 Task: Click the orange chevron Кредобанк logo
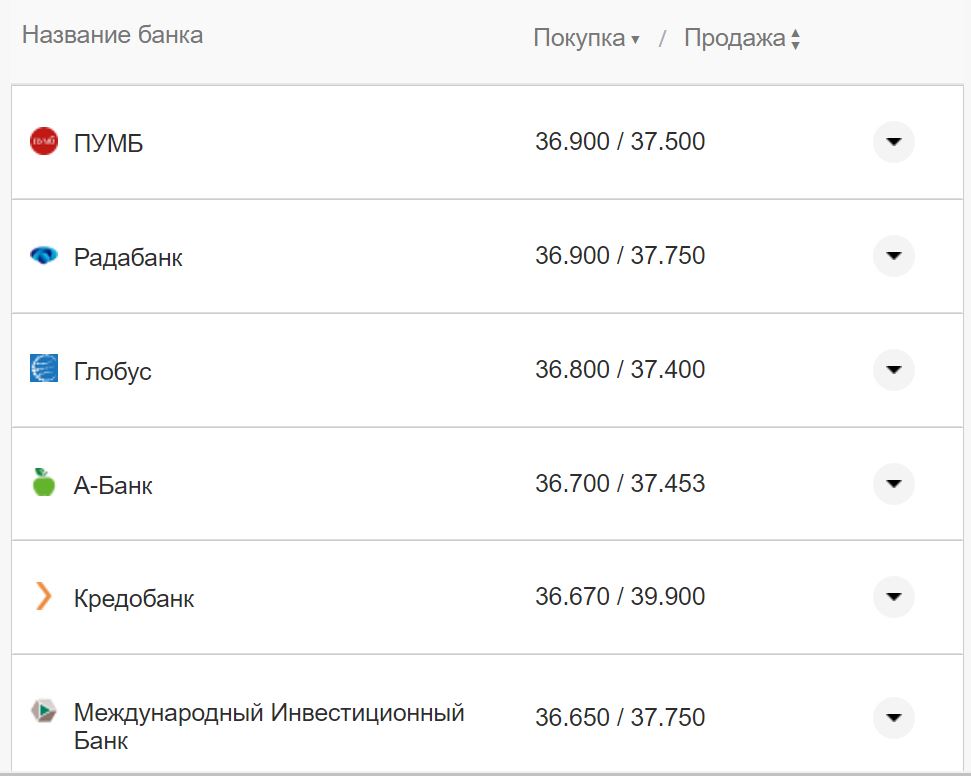(43, 597)
